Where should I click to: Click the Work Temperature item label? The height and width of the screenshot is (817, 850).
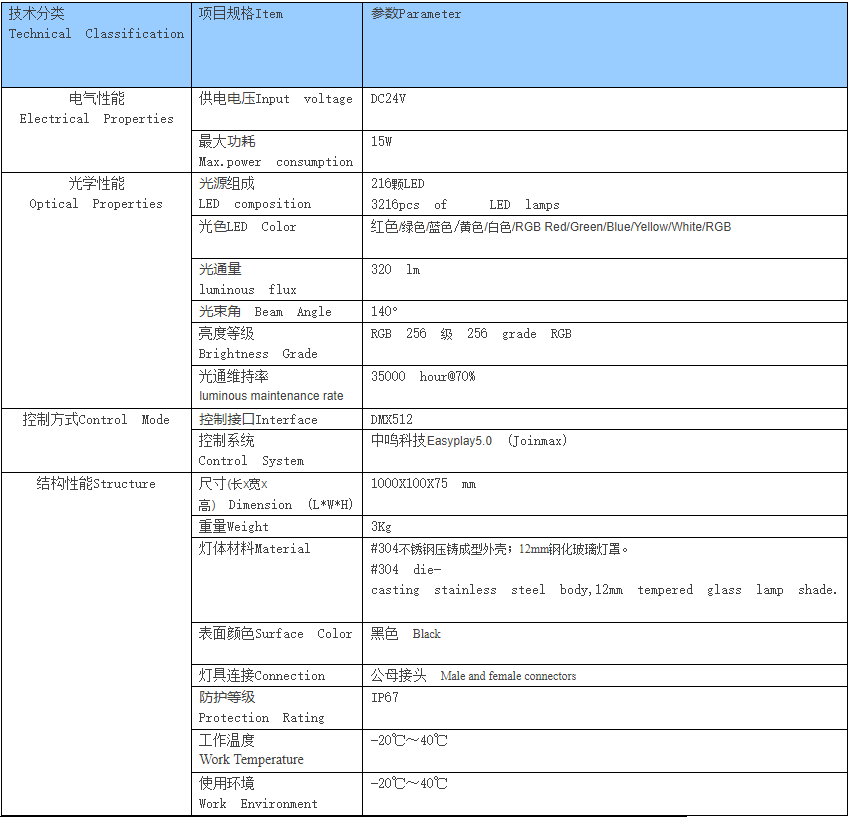point(251,760)
